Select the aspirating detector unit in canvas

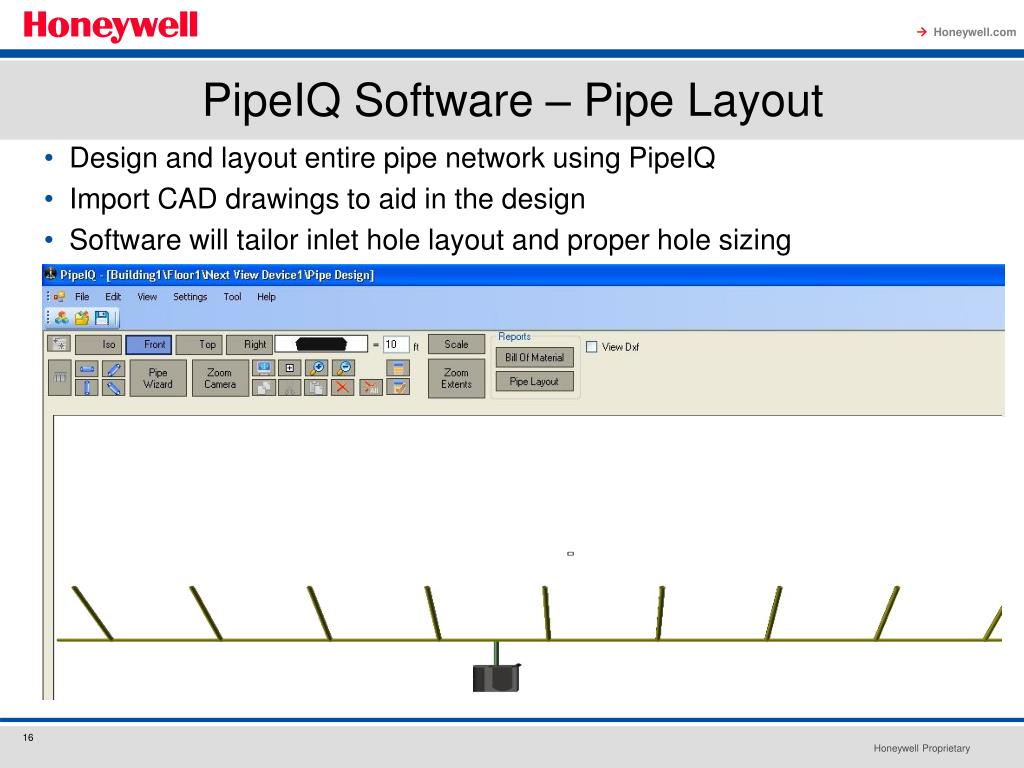click(x=496, y=677)
